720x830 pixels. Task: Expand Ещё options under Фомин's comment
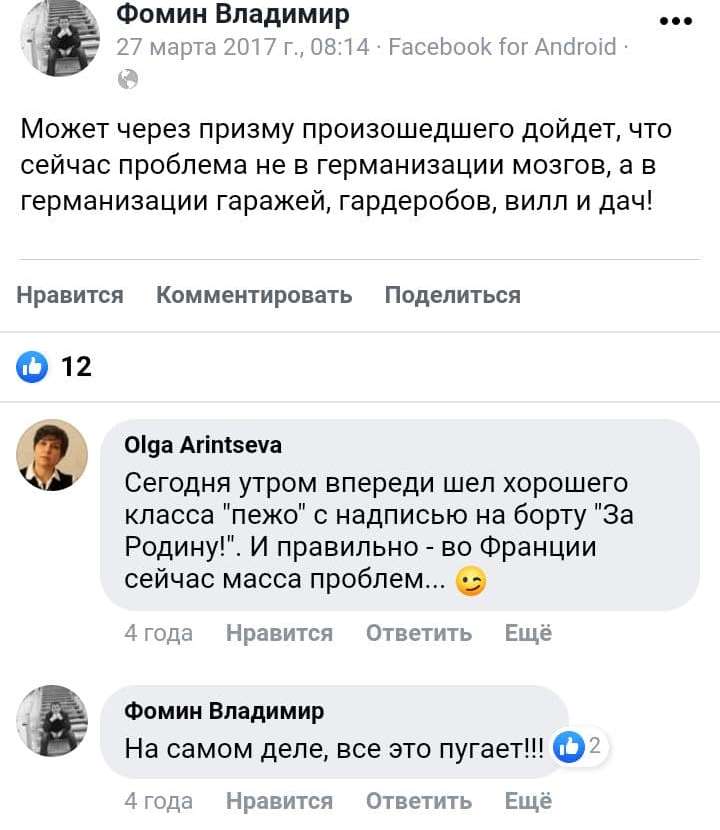[528, 801]
